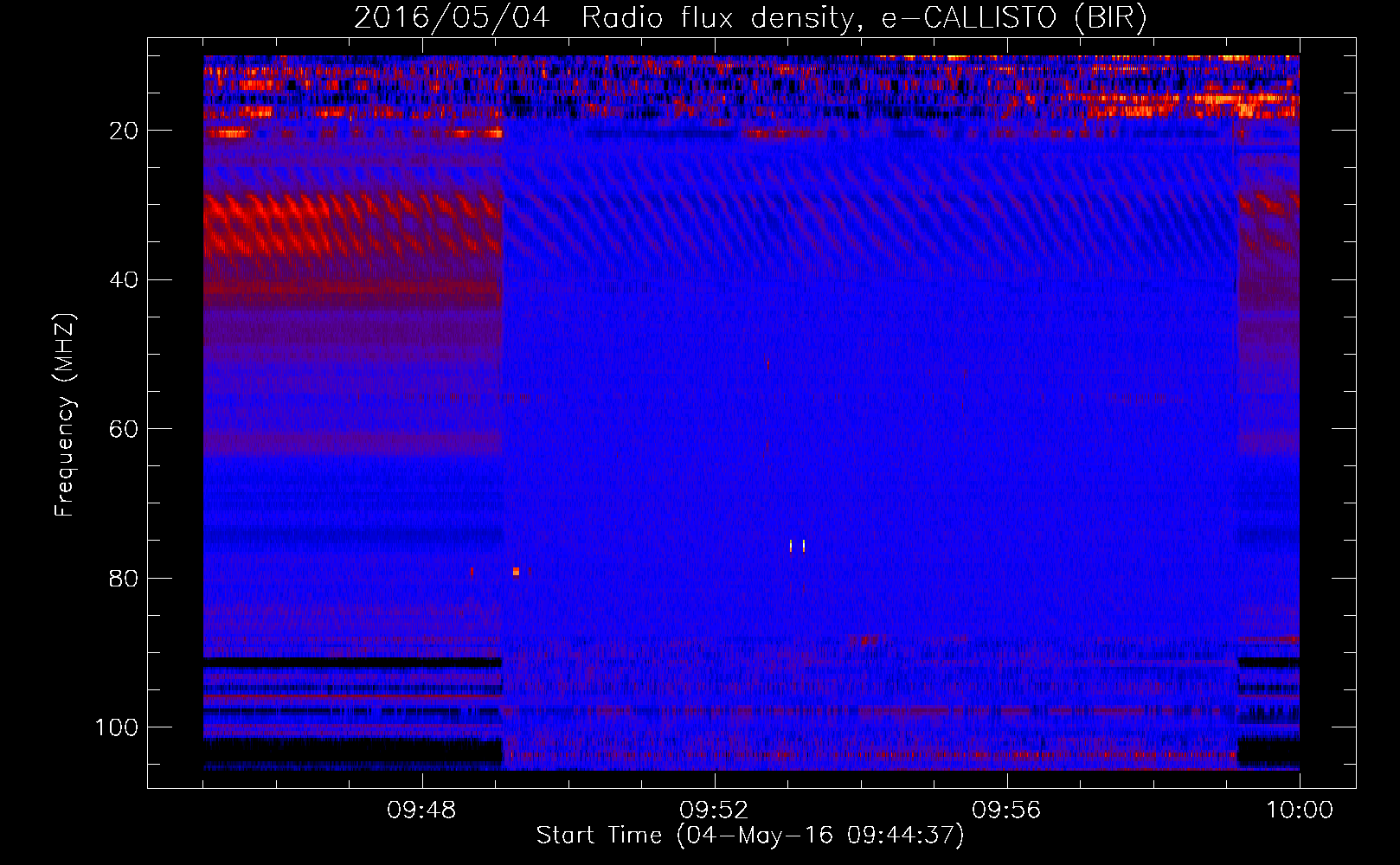The width and height of the screenshot is (1400, 865).
Task: Click the 60 frequency tick label
Action: click(124, 429)
